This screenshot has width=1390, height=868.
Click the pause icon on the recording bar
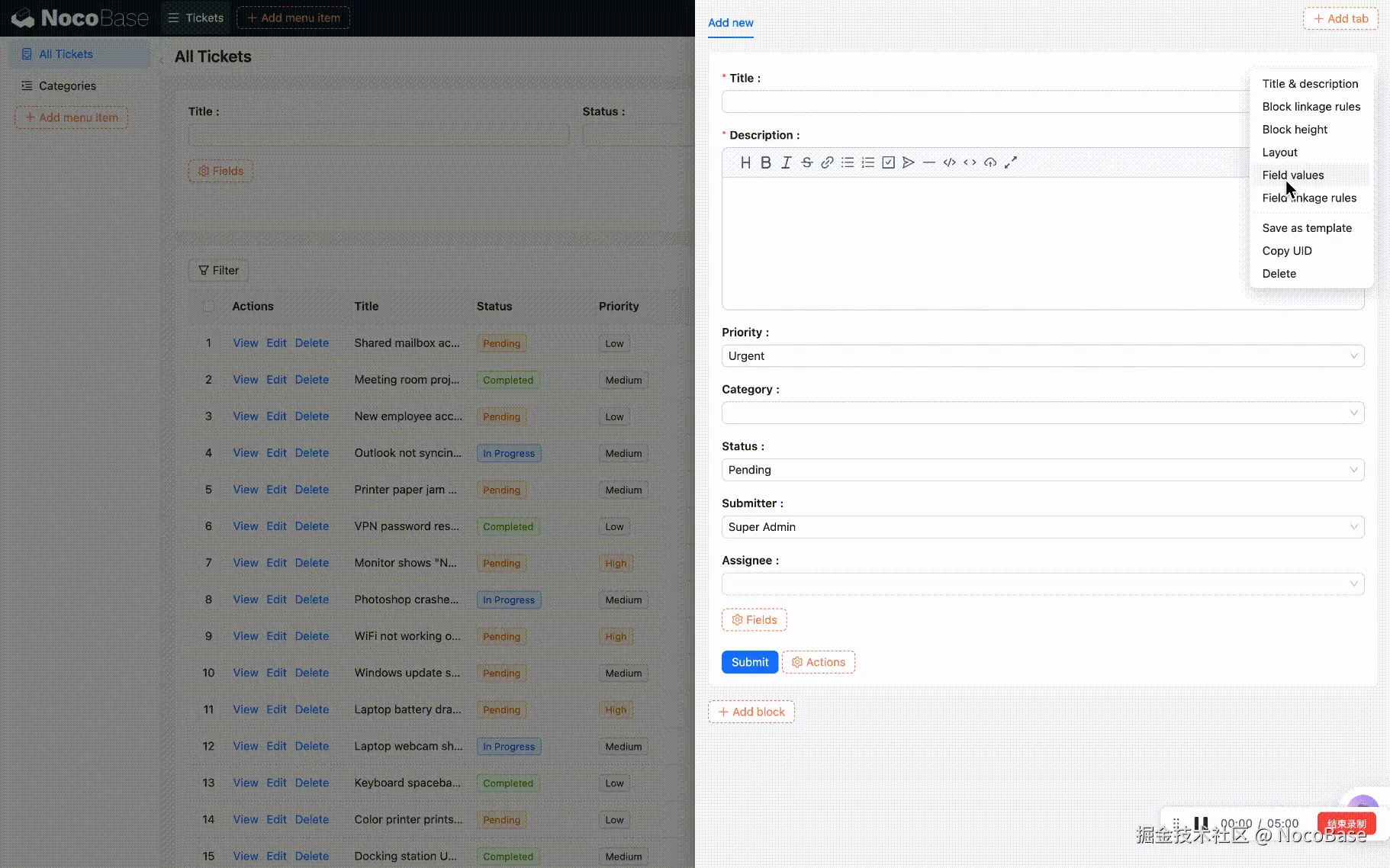coord(1202,823)
